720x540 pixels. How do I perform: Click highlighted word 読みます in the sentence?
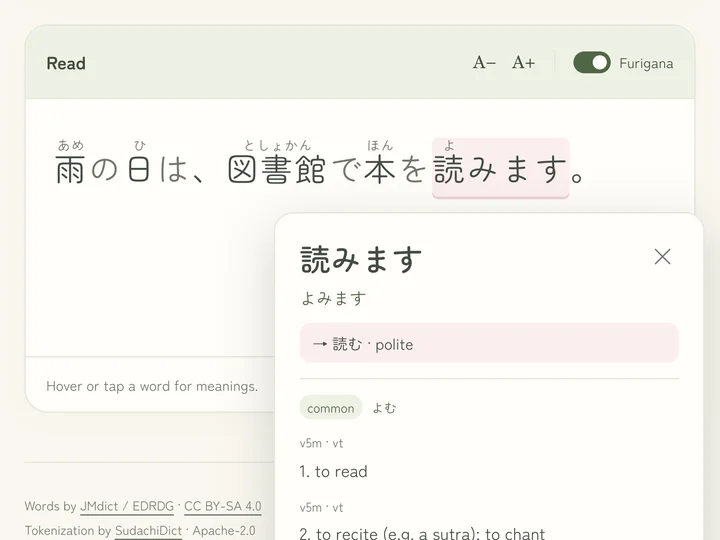pos(501,169)
